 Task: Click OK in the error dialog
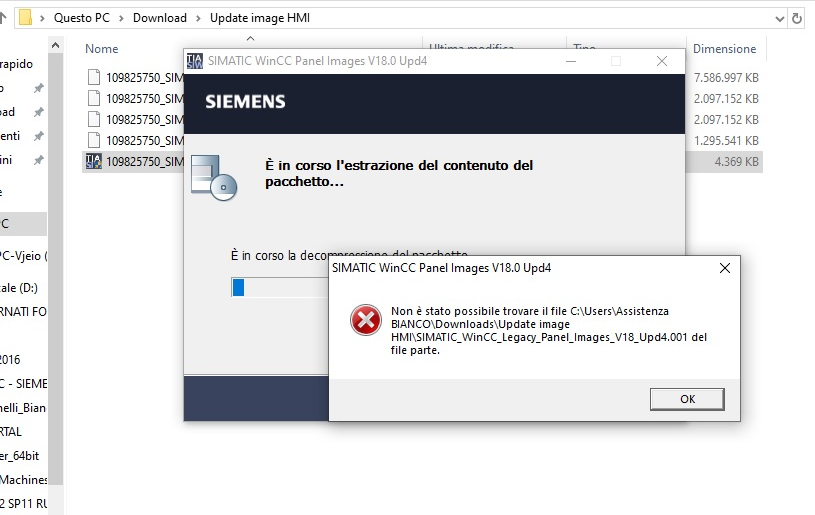click(686, 399)
